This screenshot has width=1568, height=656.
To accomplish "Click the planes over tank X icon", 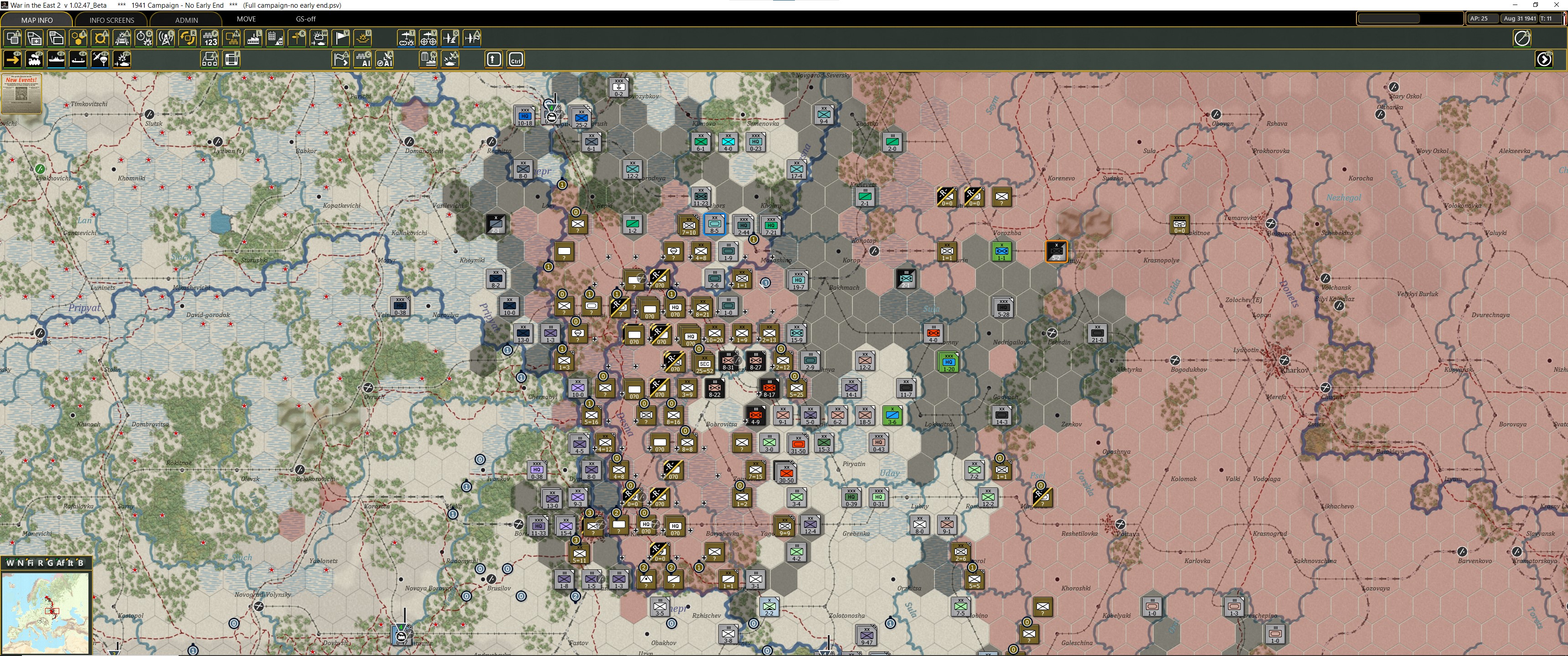I will coord(450,59).
